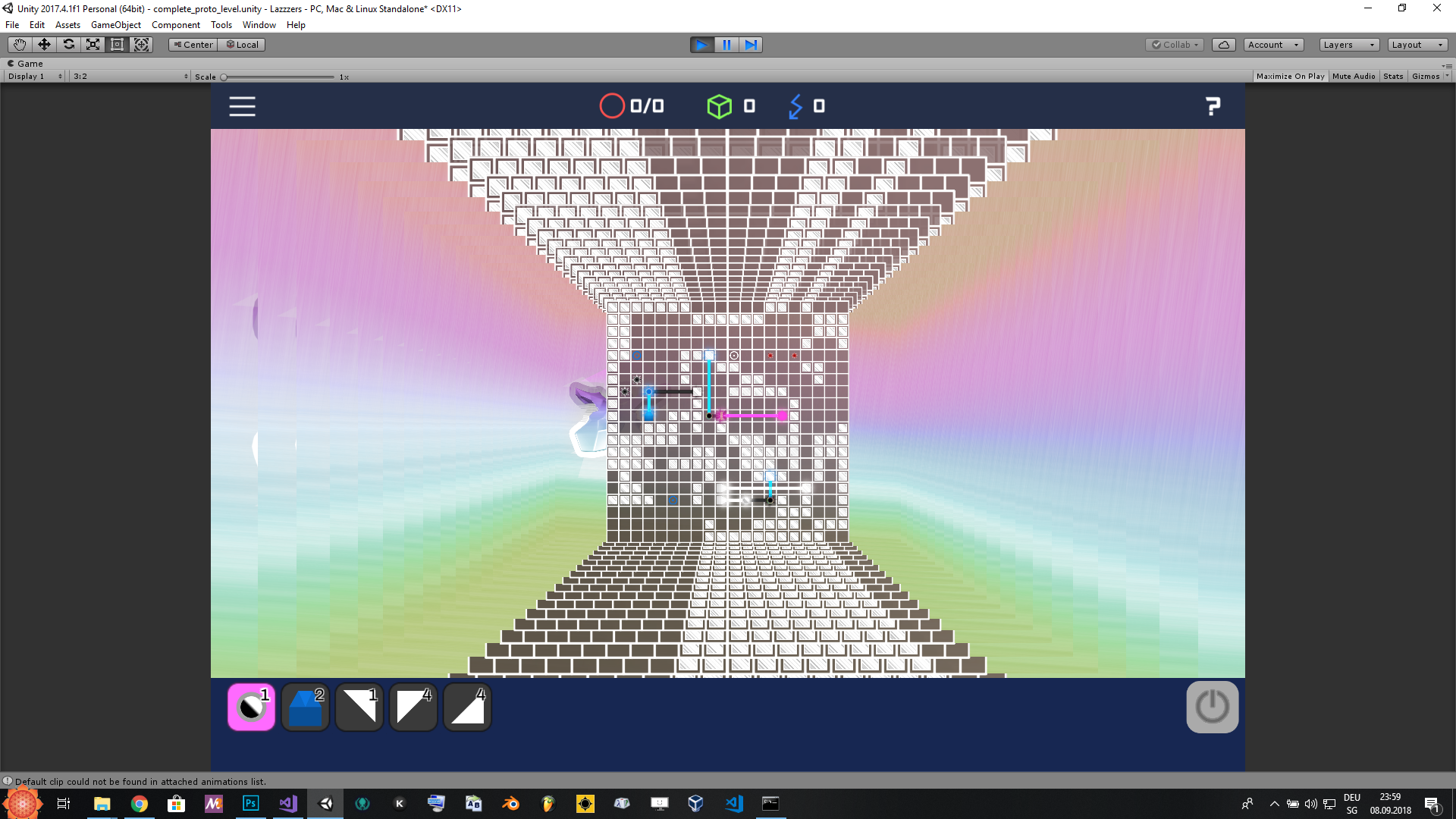The image size is (1456, 819).
Task: Select the Rotate tool
Action: click(68, 45)
